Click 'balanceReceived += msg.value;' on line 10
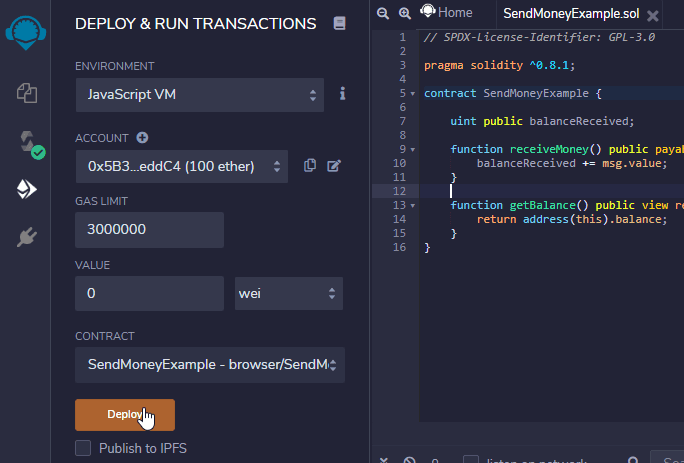The width and height of the screenshot is (684, 463). point(572,163)
